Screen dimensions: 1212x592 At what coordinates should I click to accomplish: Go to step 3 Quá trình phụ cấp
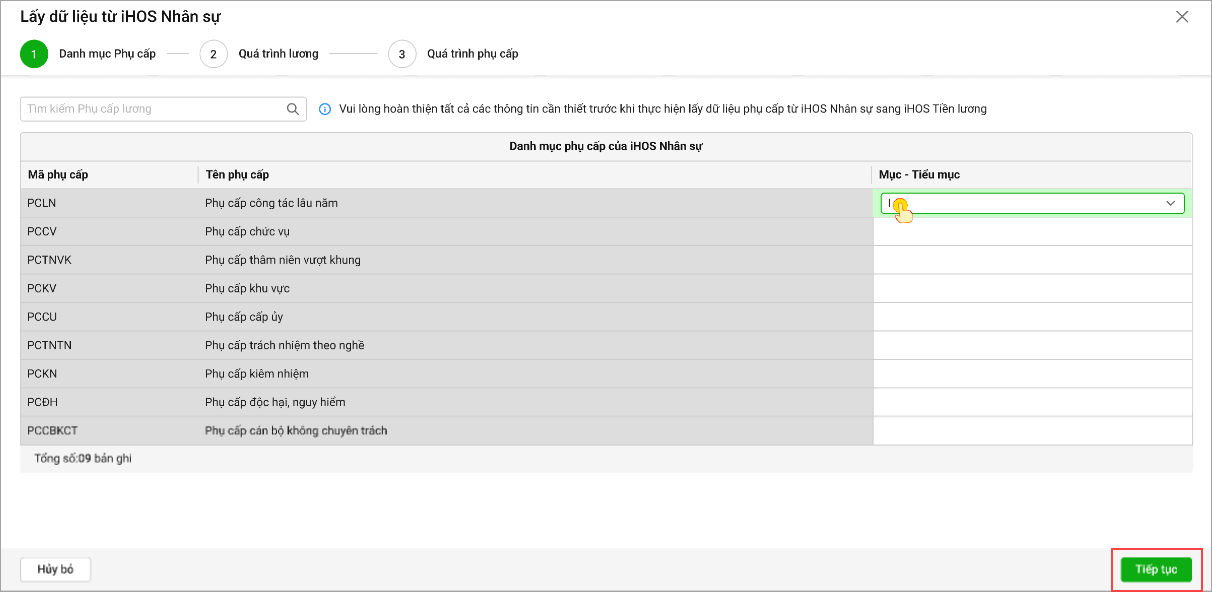coord(453,54)
